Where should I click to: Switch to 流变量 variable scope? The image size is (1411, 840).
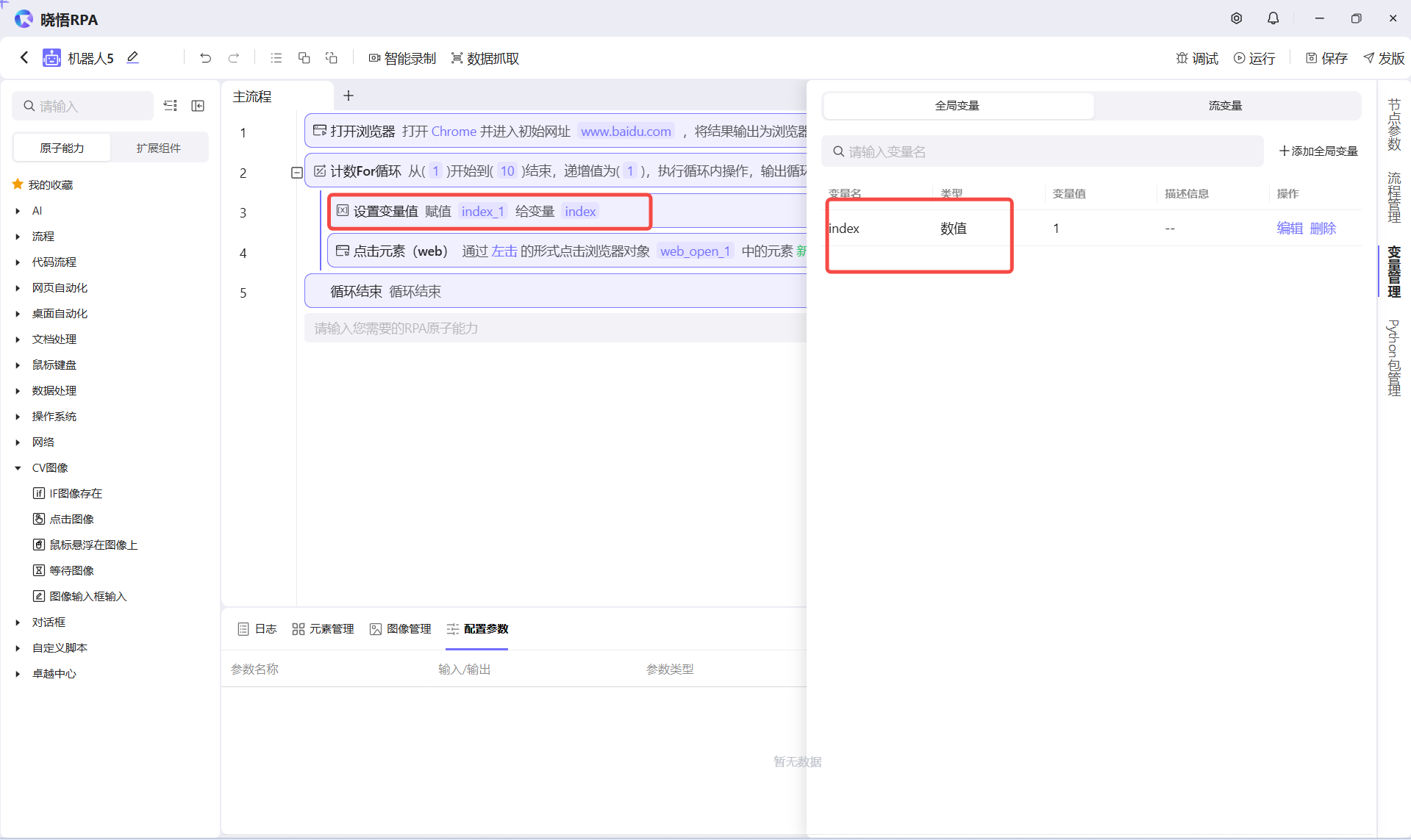pos(1225,106)
